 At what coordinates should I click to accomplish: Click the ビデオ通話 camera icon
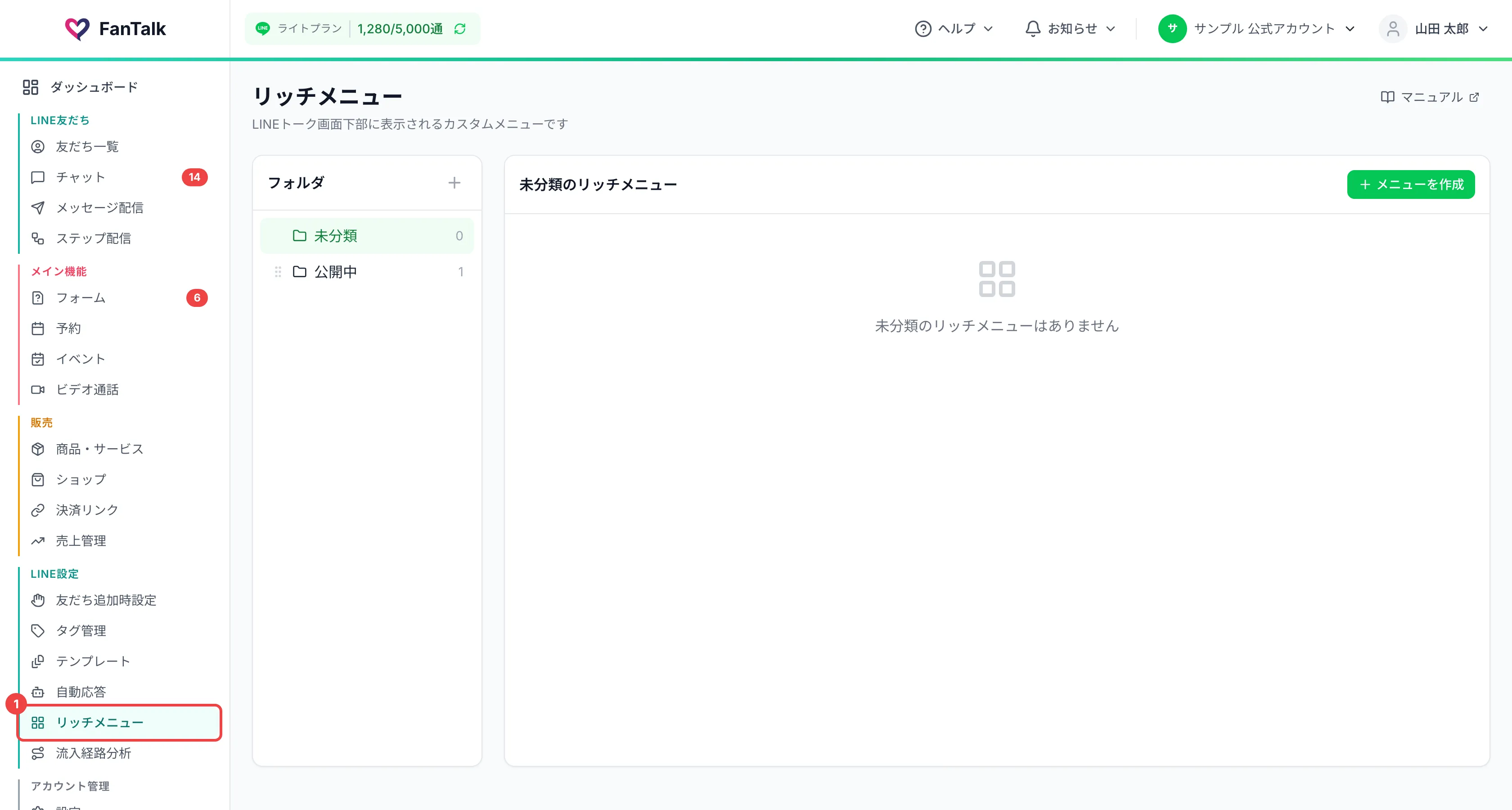[x=37, y=390]
